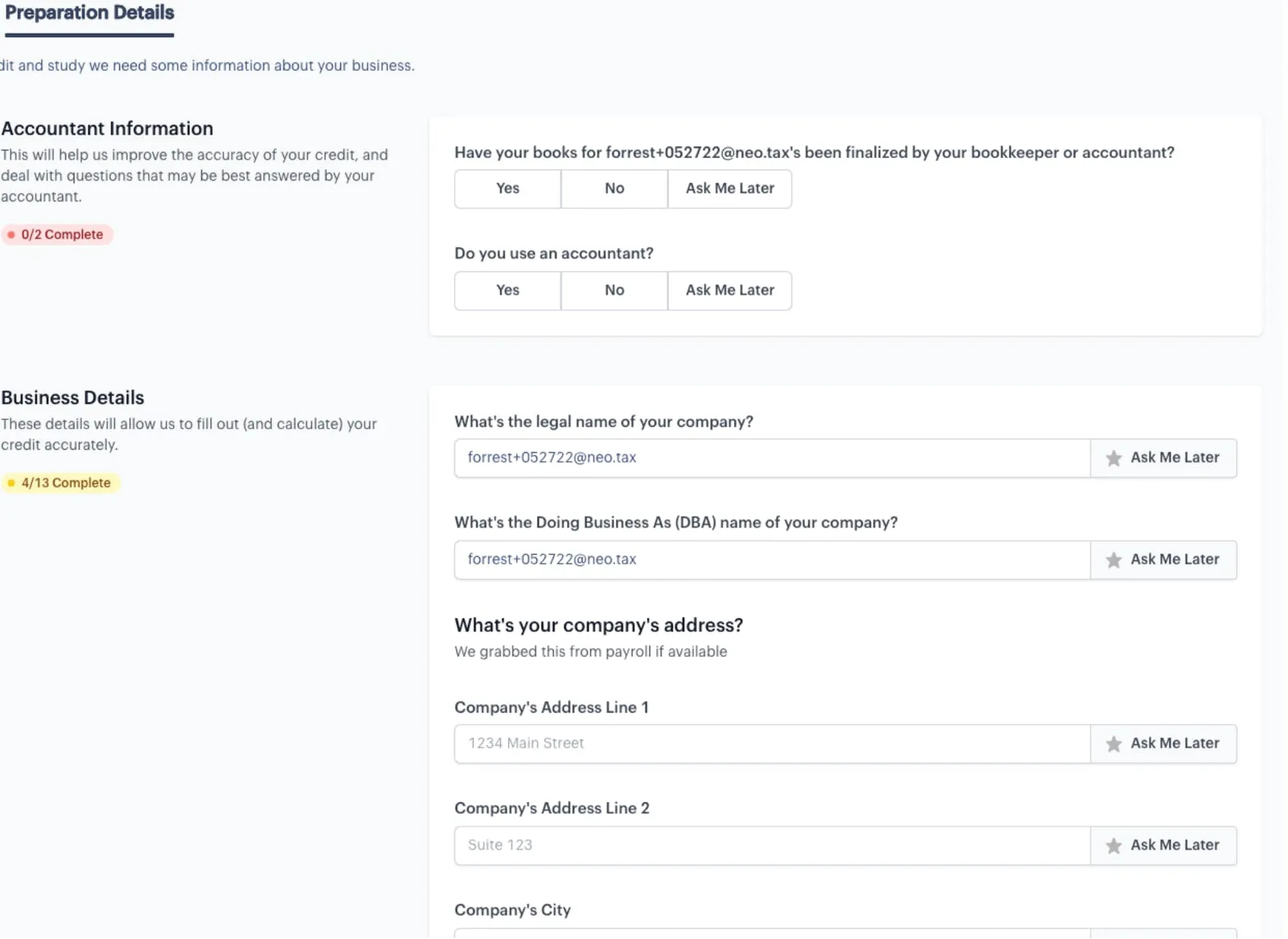The height and width of the screenshot is (939, 1288).
Task: Click Ask Me Later for Address Line 2
Action: pyautogui.click(x=1163, y=846)
